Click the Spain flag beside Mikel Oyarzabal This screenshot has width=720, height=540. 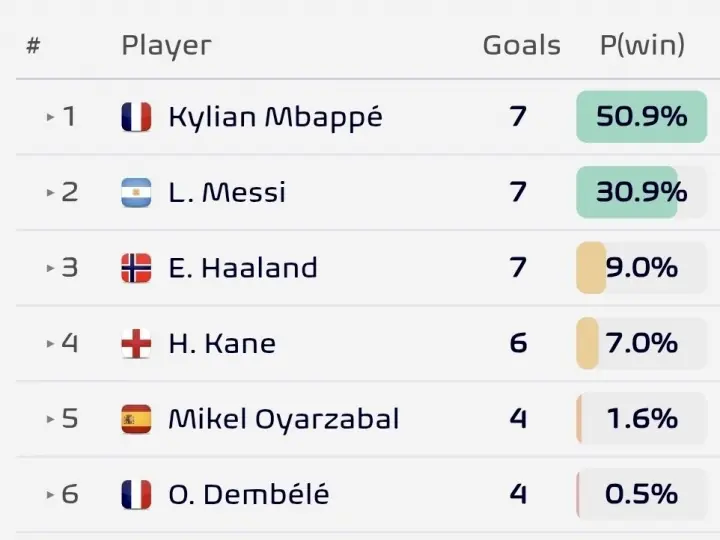click(x=136, y=419)
